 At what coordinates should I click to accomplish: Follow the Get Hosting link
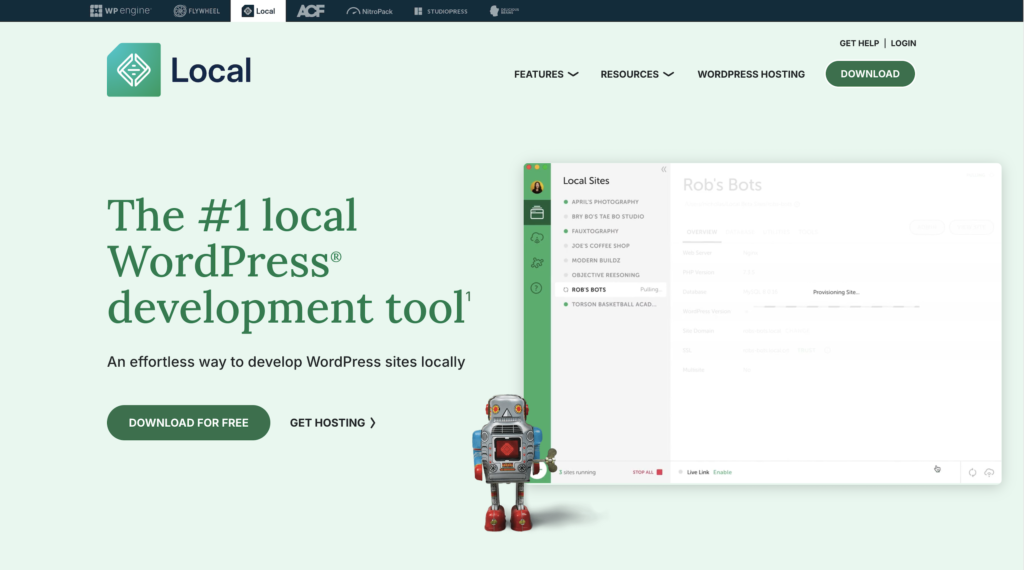(333, 422)
